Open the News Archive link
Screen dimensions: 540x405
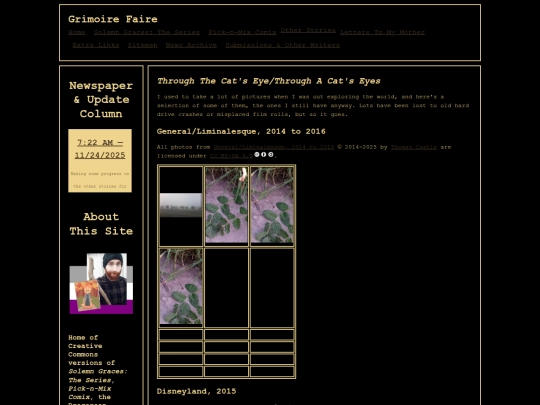pyautogui.click(x=191, y=45)
